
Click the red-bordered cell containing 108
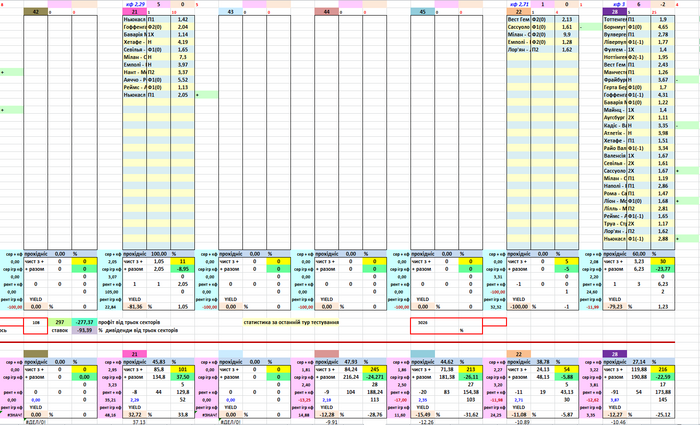click(x=36, y=322)
